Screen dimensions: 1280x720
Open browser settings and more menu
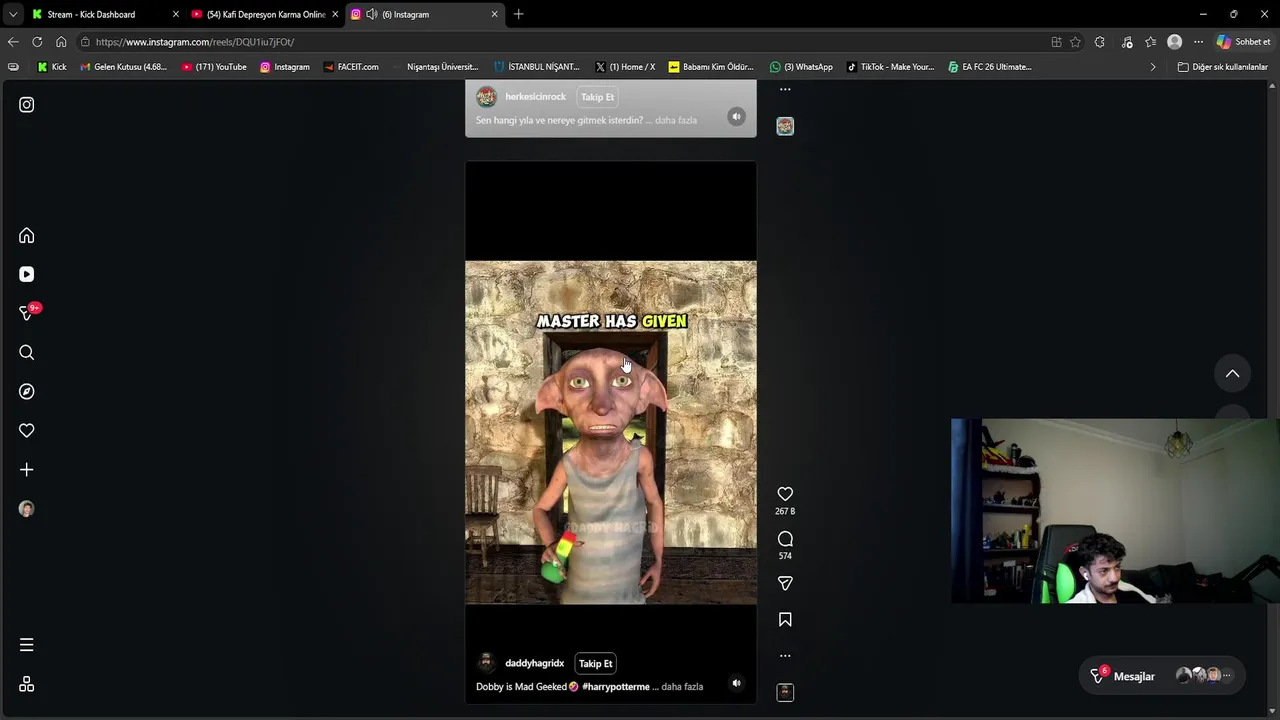[x=1198, y=42]
